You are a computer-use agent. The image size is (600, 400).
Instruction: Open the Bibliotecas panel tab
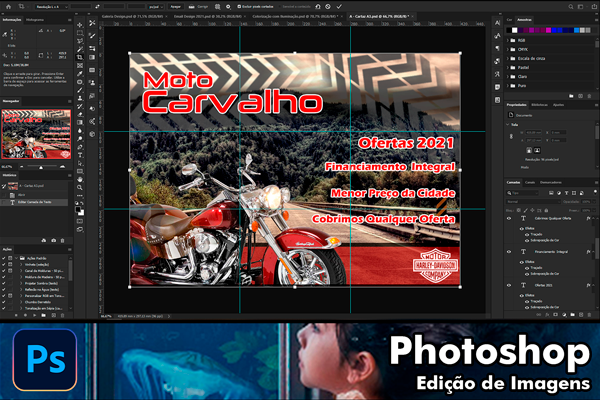pyautogui.click(x=539, y=104)
